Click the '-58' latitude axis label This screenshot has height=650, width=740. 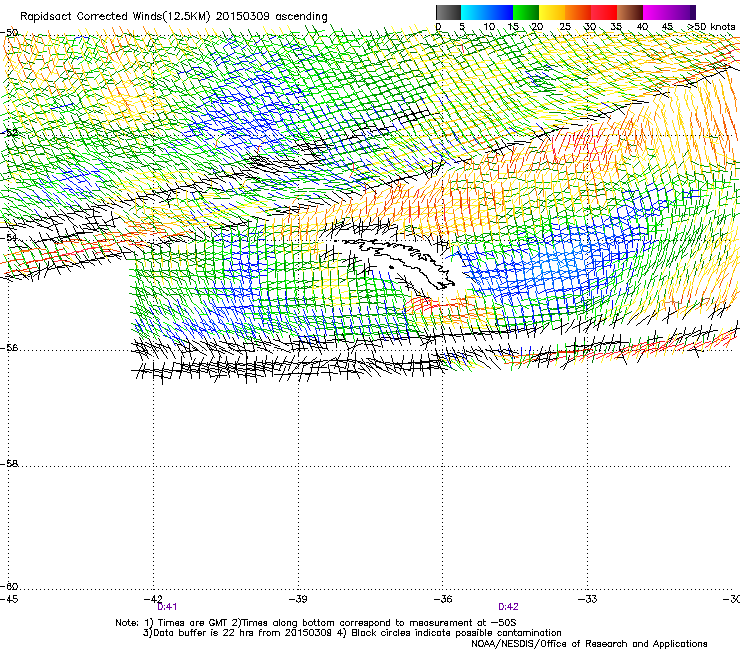tap(9, 464)
